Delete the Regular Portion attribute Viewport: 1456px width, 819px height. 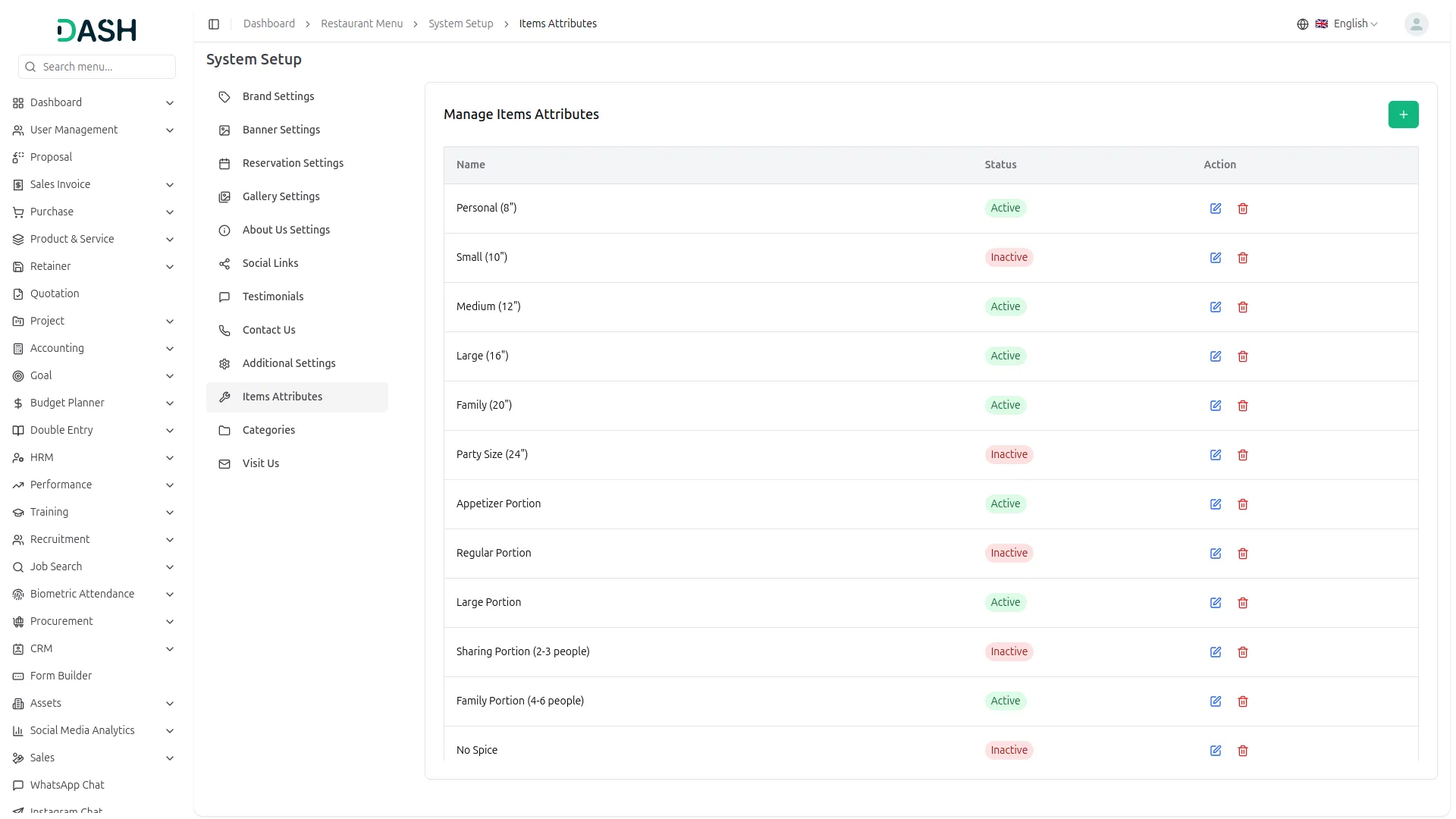pos(1243,554)
